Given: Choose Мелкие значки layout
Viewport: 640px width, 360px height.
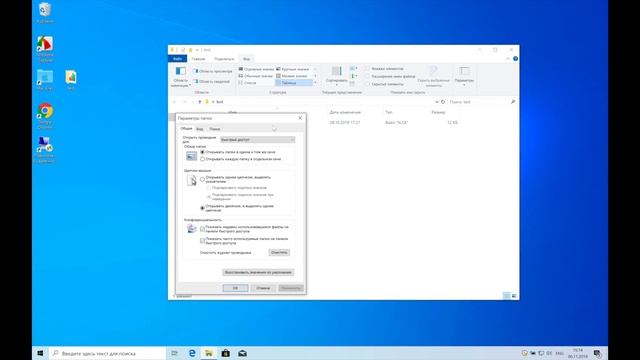Looking at the screenshot, I should pos(292,76).
